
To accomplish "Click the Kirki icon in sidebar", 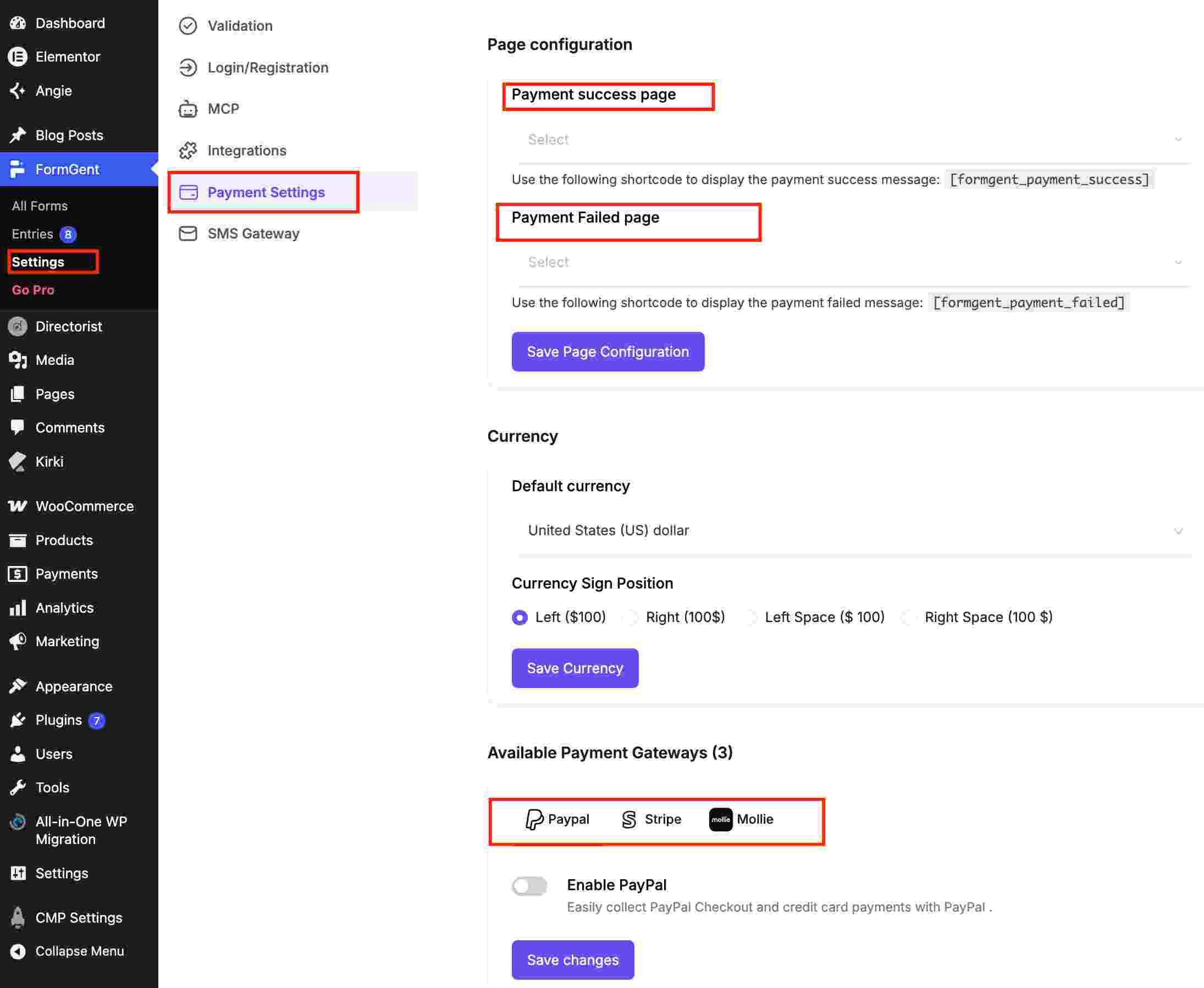I will click(18, 462).
